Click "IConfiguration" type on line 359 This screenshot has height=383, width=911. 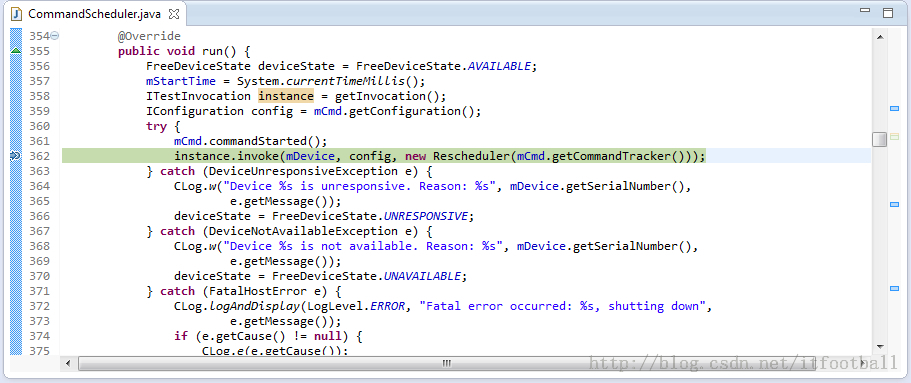195,111
